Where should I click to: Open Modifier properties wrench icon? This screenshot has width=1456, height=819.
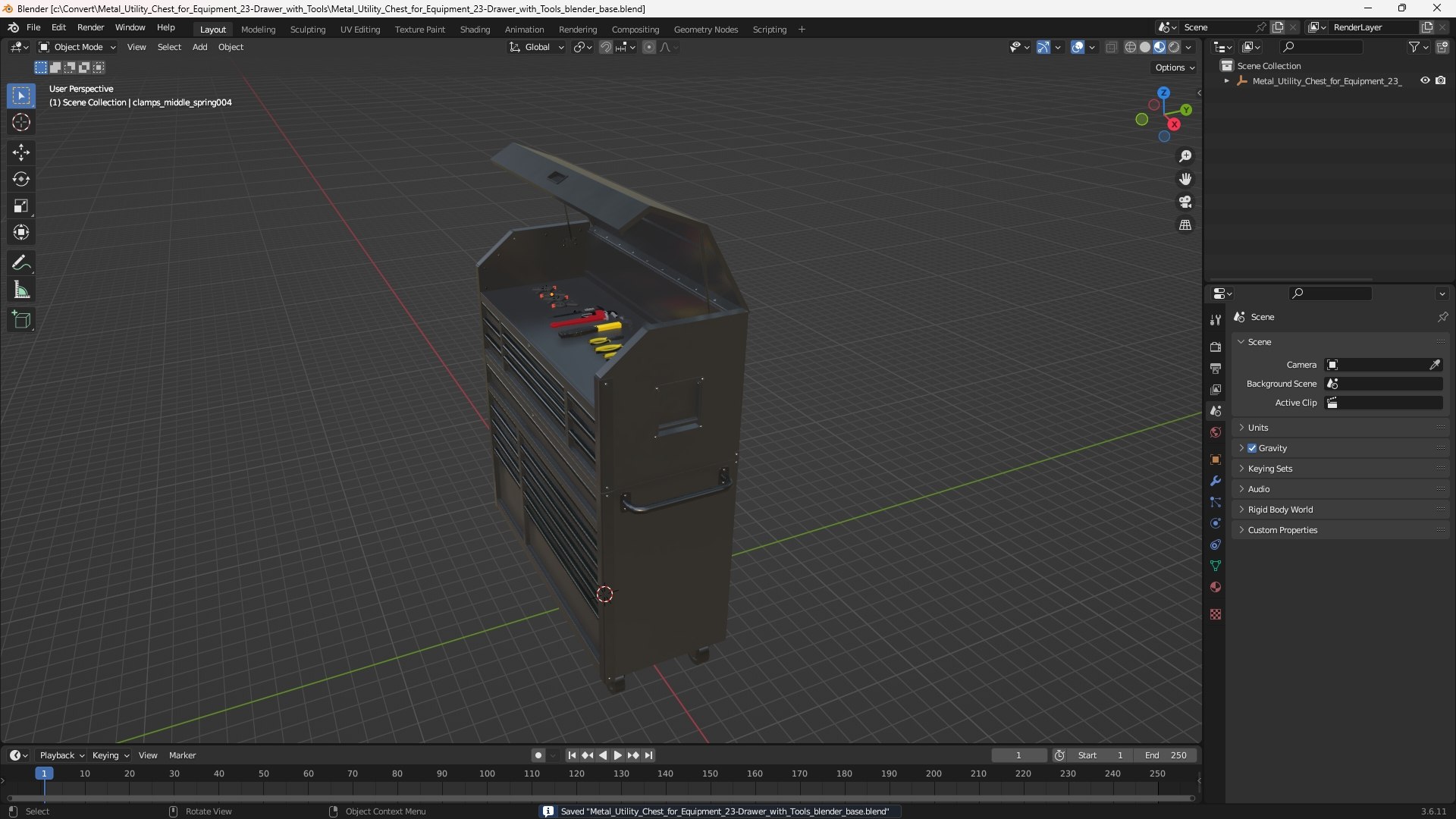(1216, 481)
